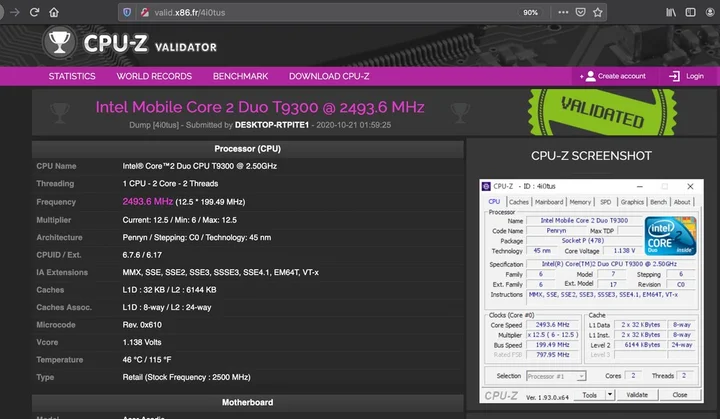The width and height of the screenshot is (720, 419).
Task: Click the VALIDATED green stamp
Action: (x=602, y=113)
